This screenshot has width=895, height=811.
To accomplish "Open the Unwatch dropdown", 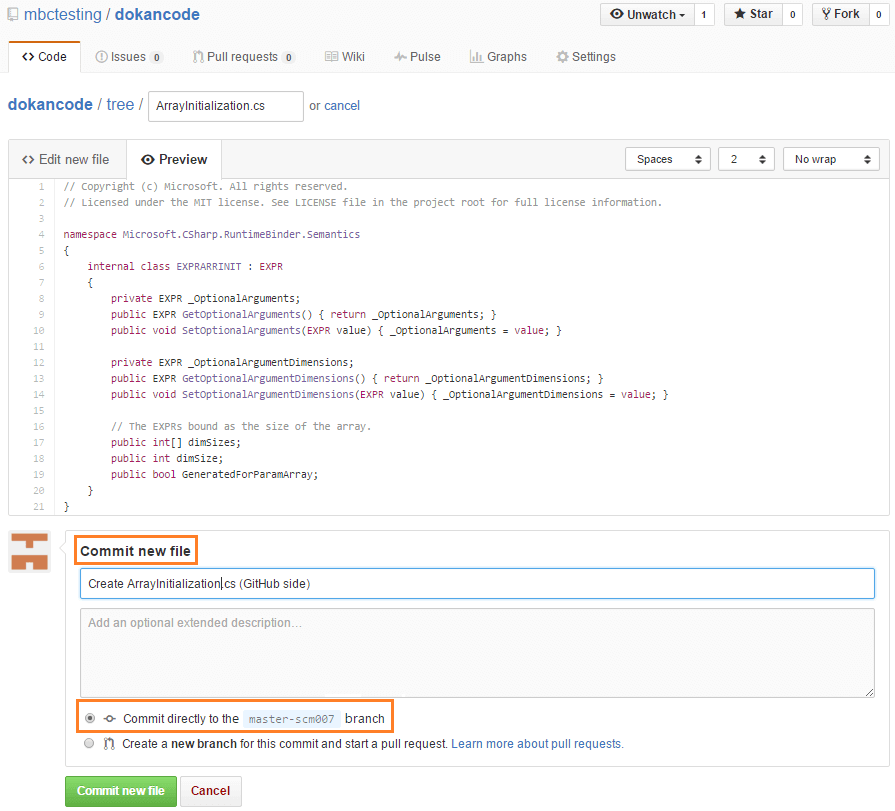I will (x=648, y=14).
